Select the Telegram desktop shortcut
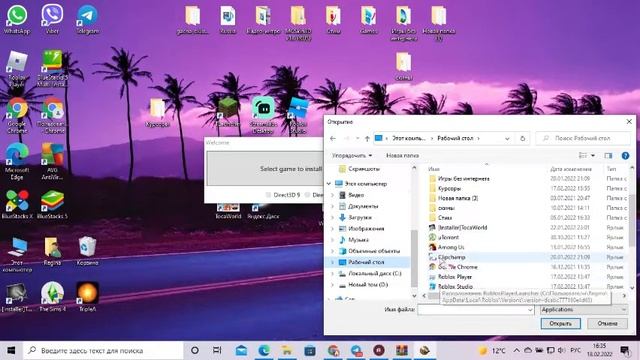The width and height of the screenshot is (640, 360). pyautogui.click(x=88, y=20)
